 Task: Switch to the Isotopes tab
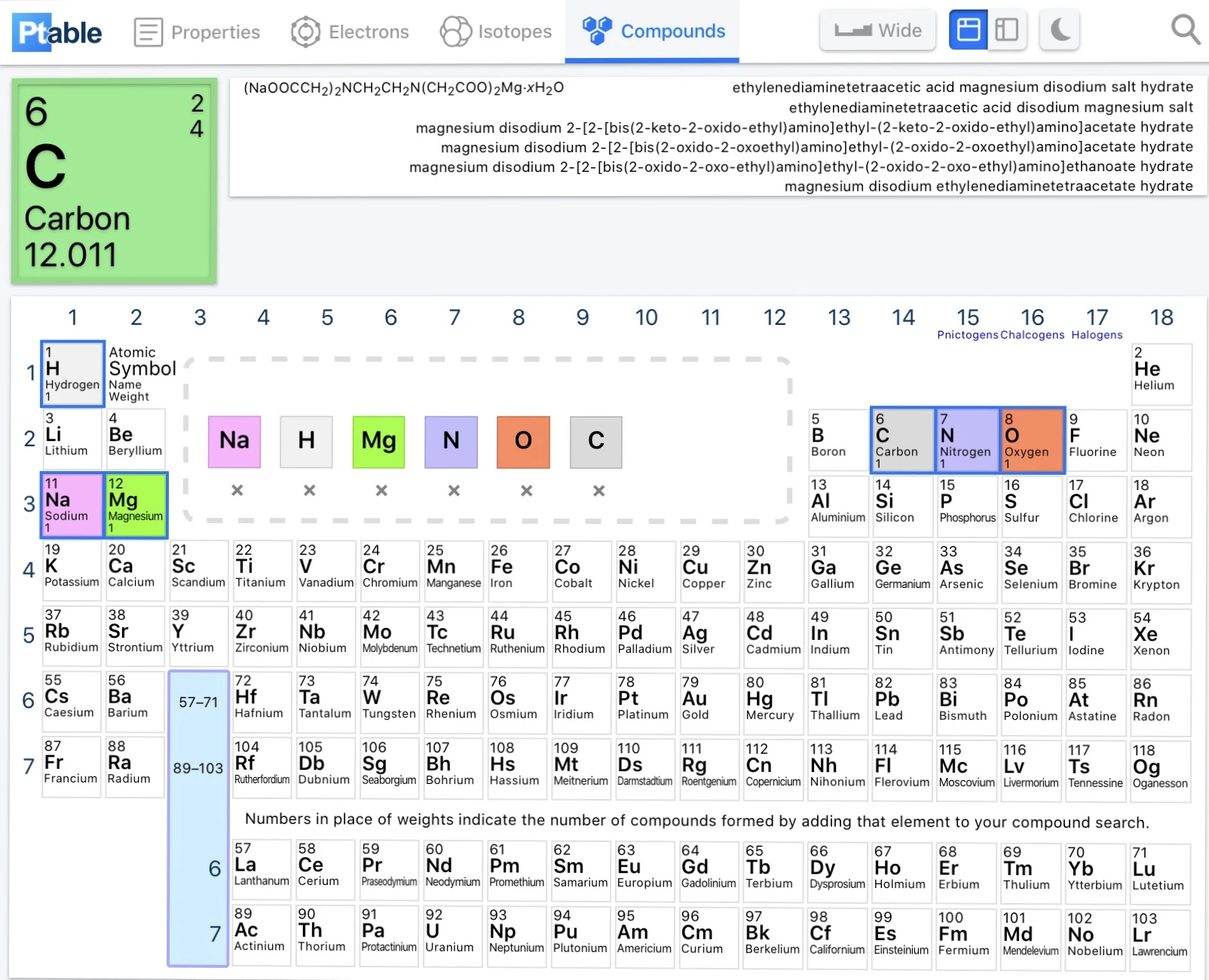tap(496, 32)
